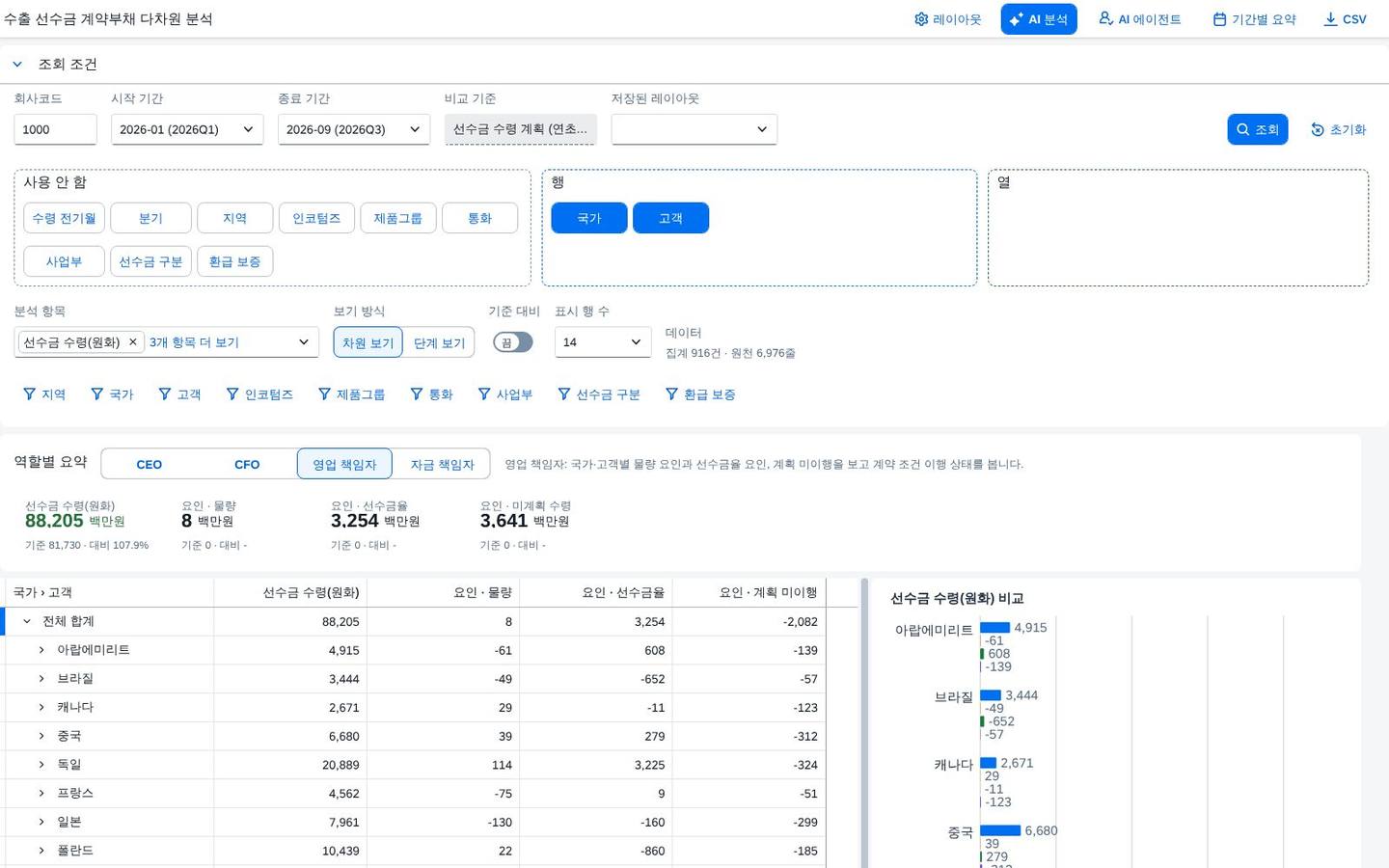The image size is (1389, 868).
Task: Open 기간별 요약 calendar icon
Action: [1219, 19]
